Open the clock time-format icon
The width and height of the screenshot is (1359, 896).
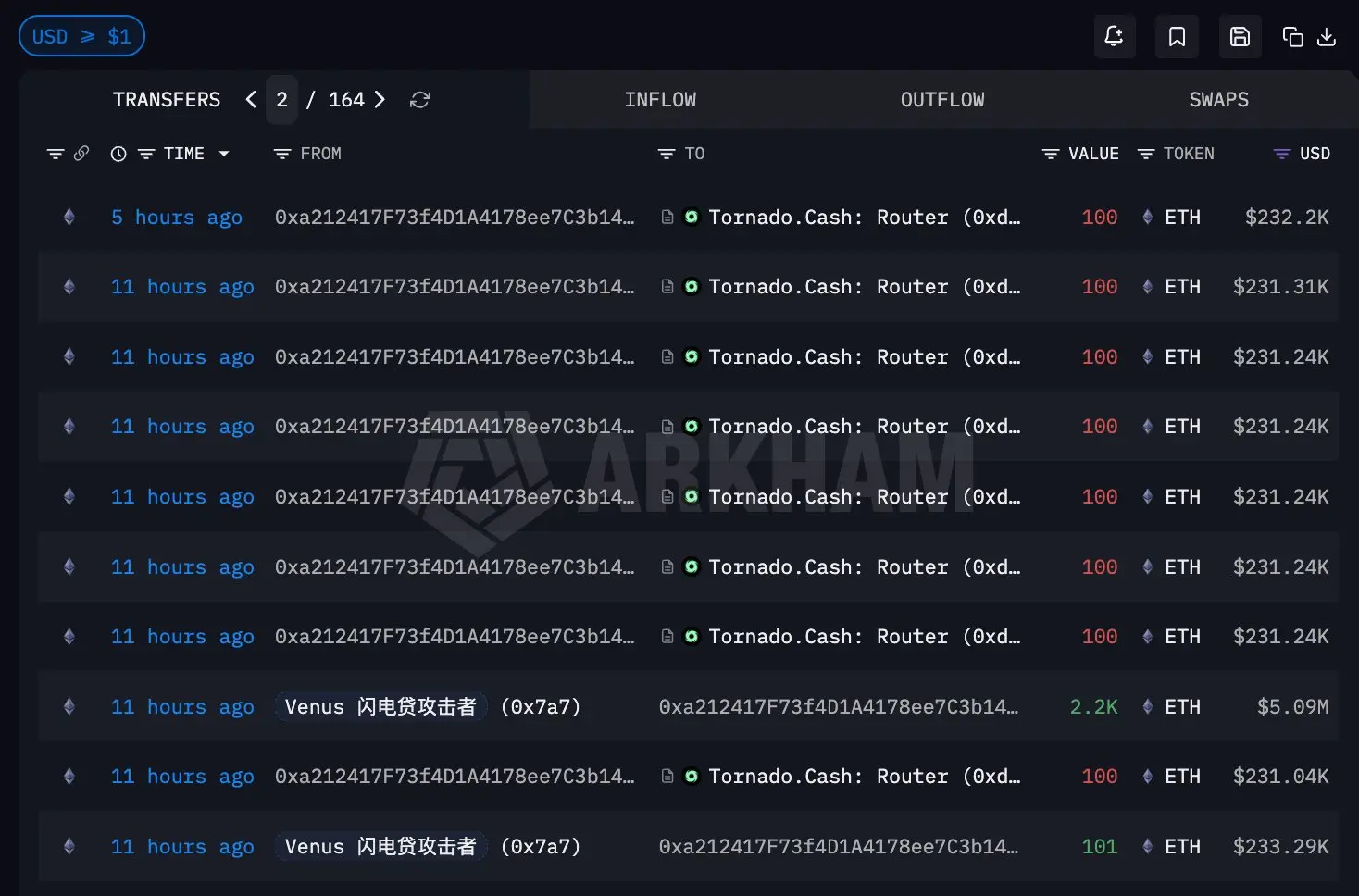click(117, 154)
